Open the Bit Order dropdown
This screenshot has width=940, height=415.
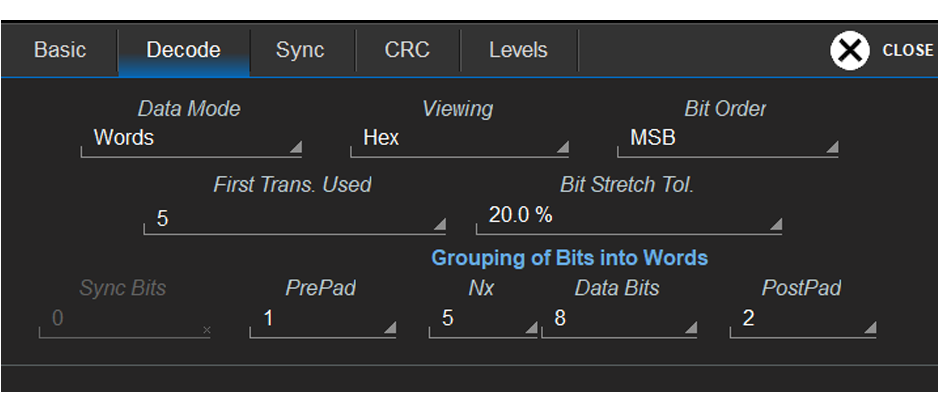pyautogui.click(x=727, y=139)
